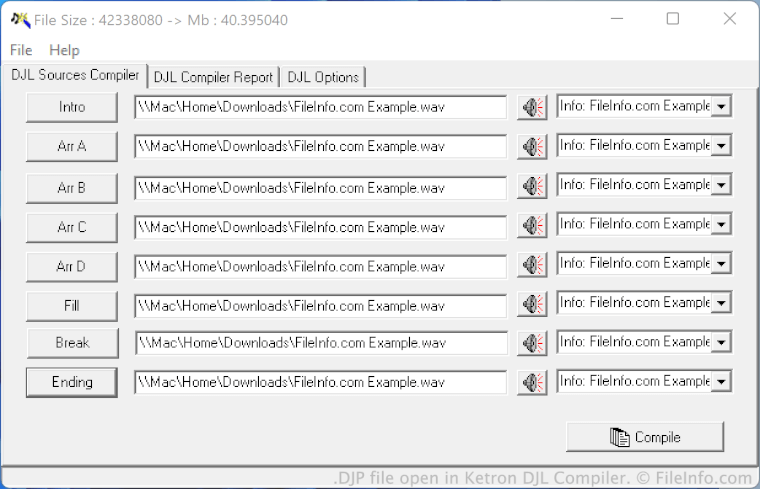Select the Break button

pos(73,343)
